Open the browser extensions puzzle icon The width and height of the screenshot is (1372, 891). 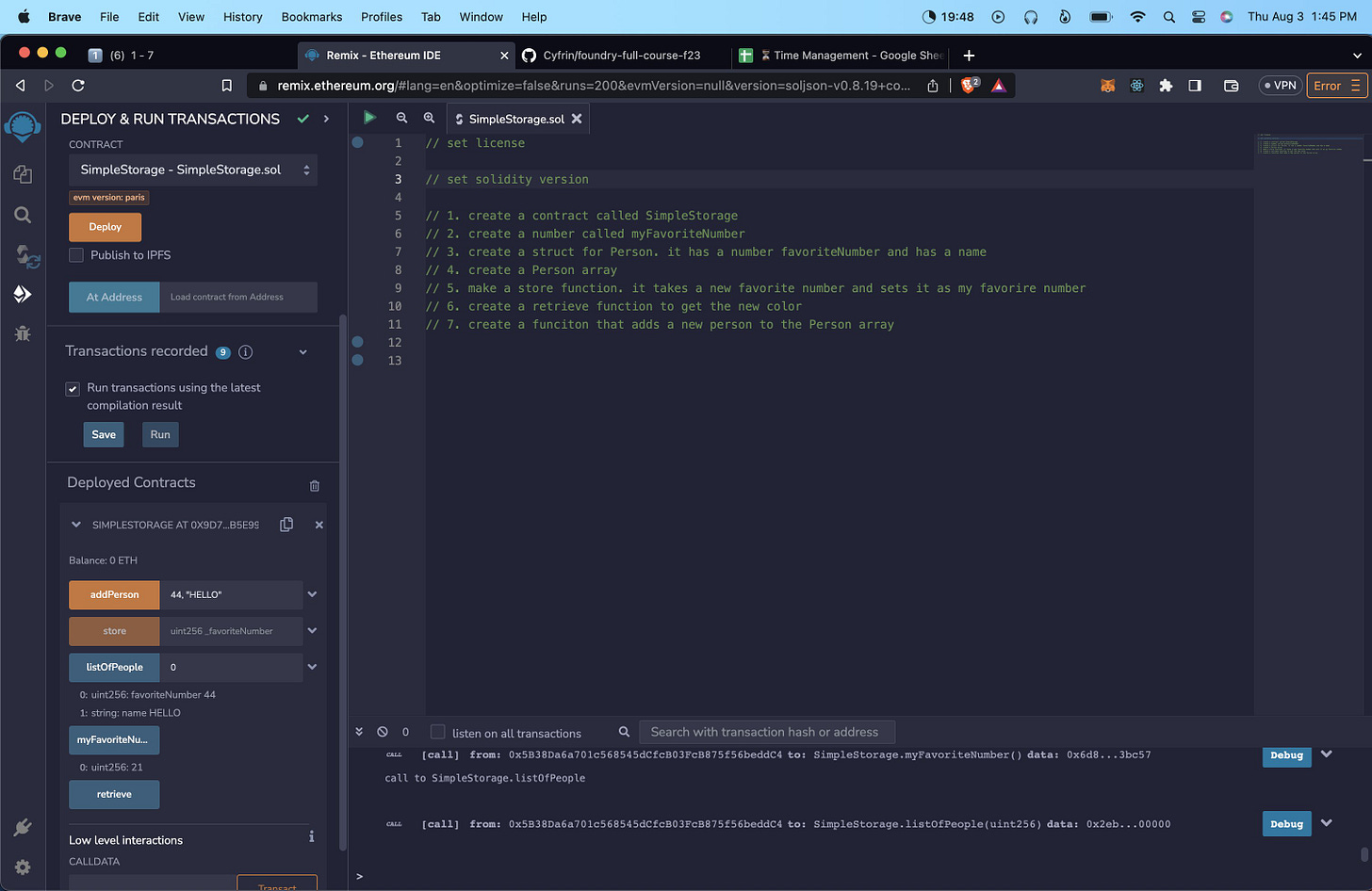click(x=1166, y=86)
